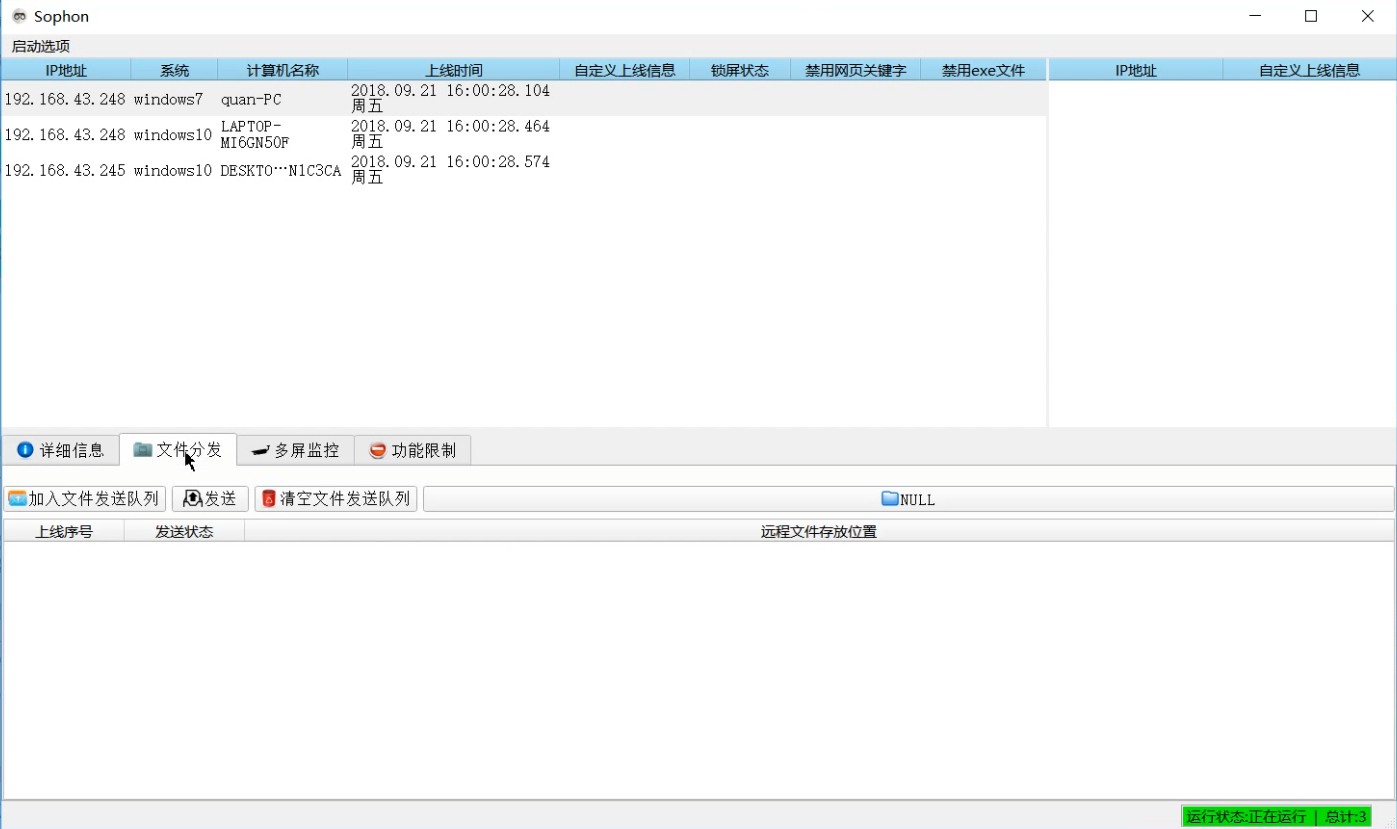The image size is (1397, 829).
Task: Click the 禁用exe文件 column header
Action: click(x=983, y=70)
